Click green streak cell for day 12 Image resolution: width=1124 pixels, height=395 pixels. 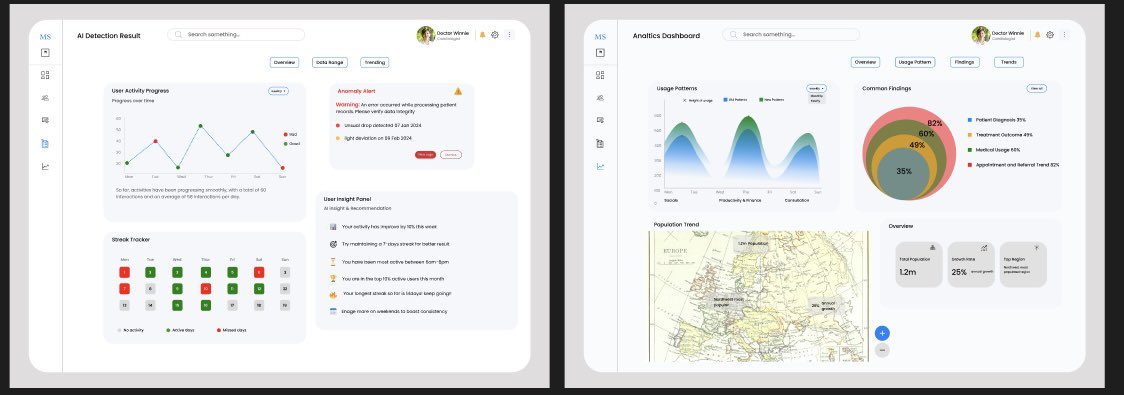(x=259, y=288)
